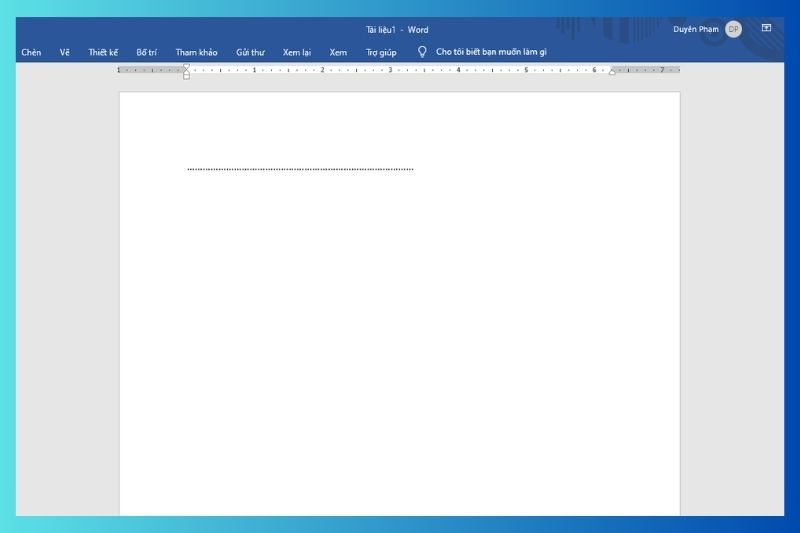800x533 pixels.
Task: Select the Gửi thư tab
Action: point(250,52)
